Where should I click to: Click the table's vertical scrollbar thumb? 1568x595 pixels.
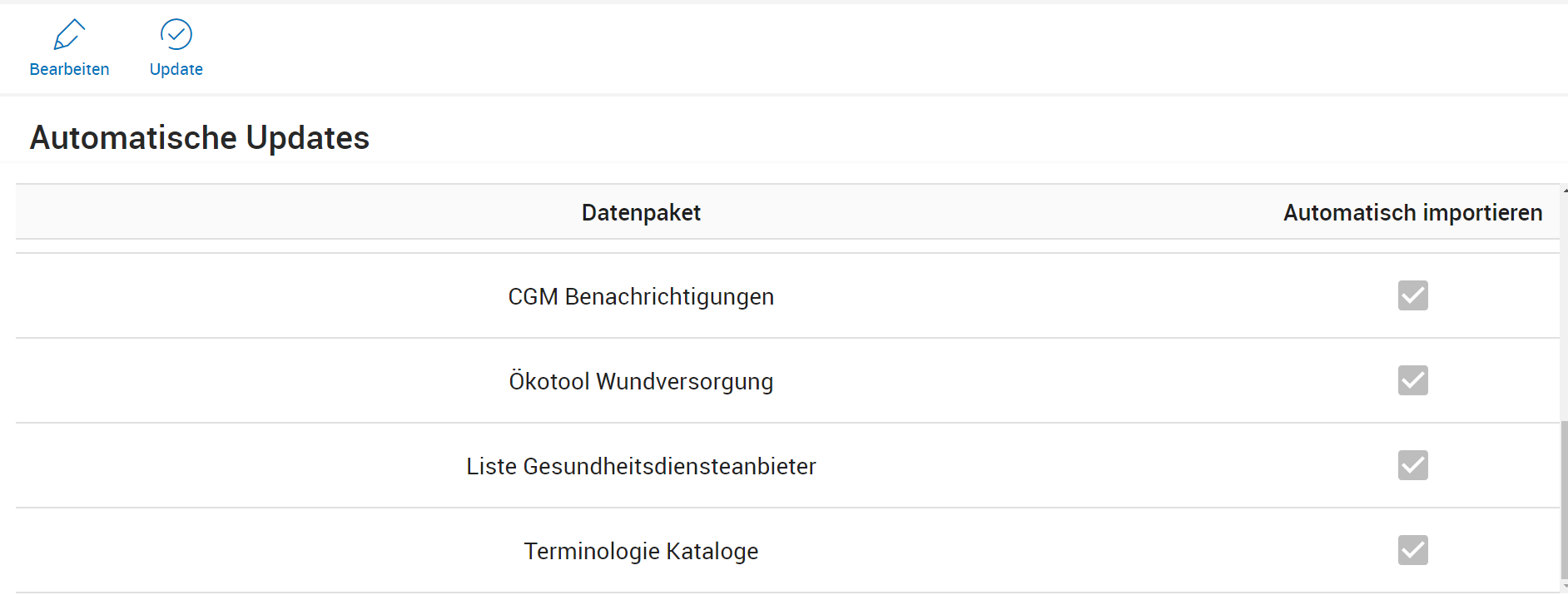[x=1564, y=499]
